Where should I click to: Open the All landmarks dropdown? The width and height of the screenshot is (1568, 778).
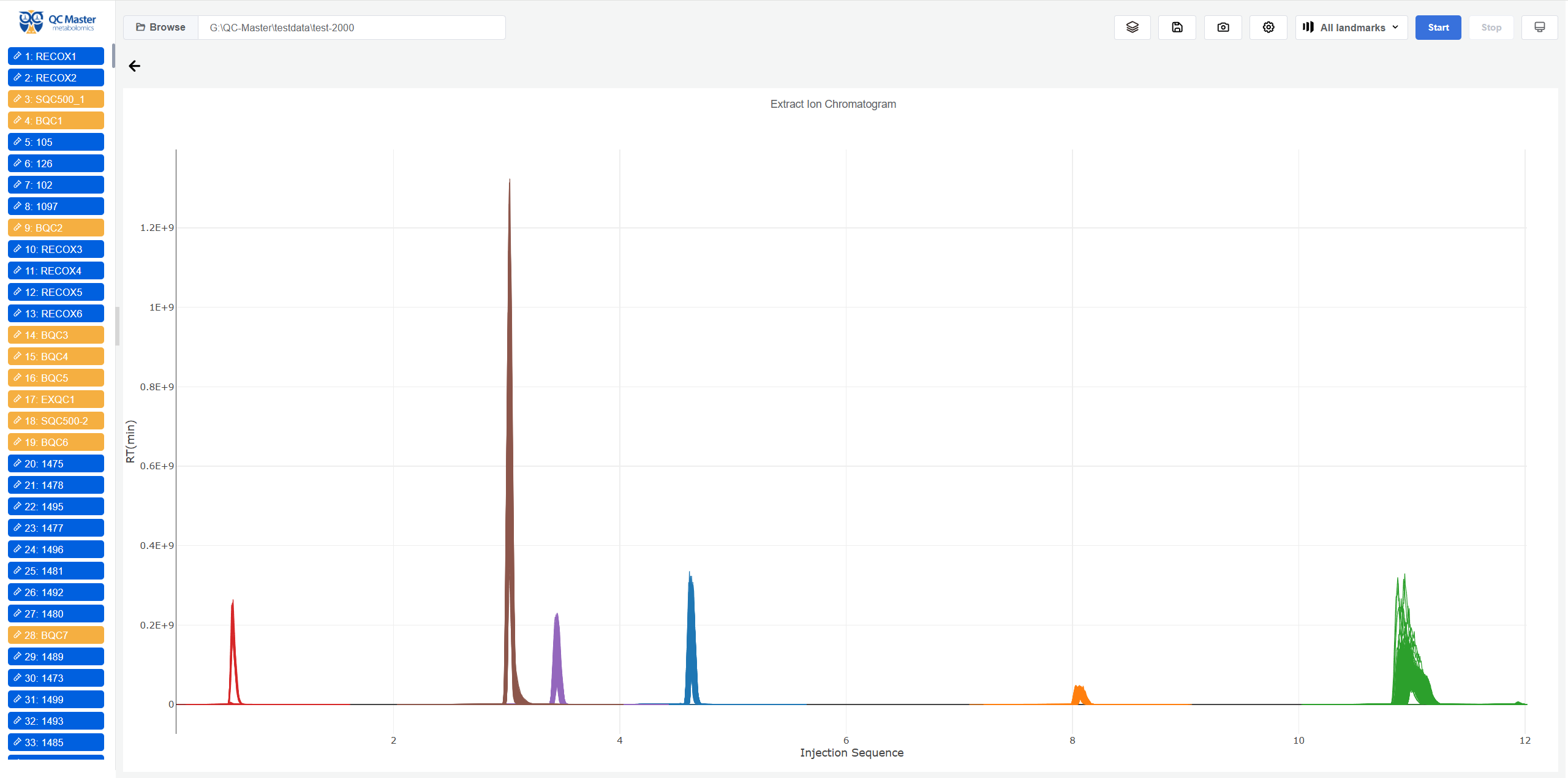coord(1351,28)
